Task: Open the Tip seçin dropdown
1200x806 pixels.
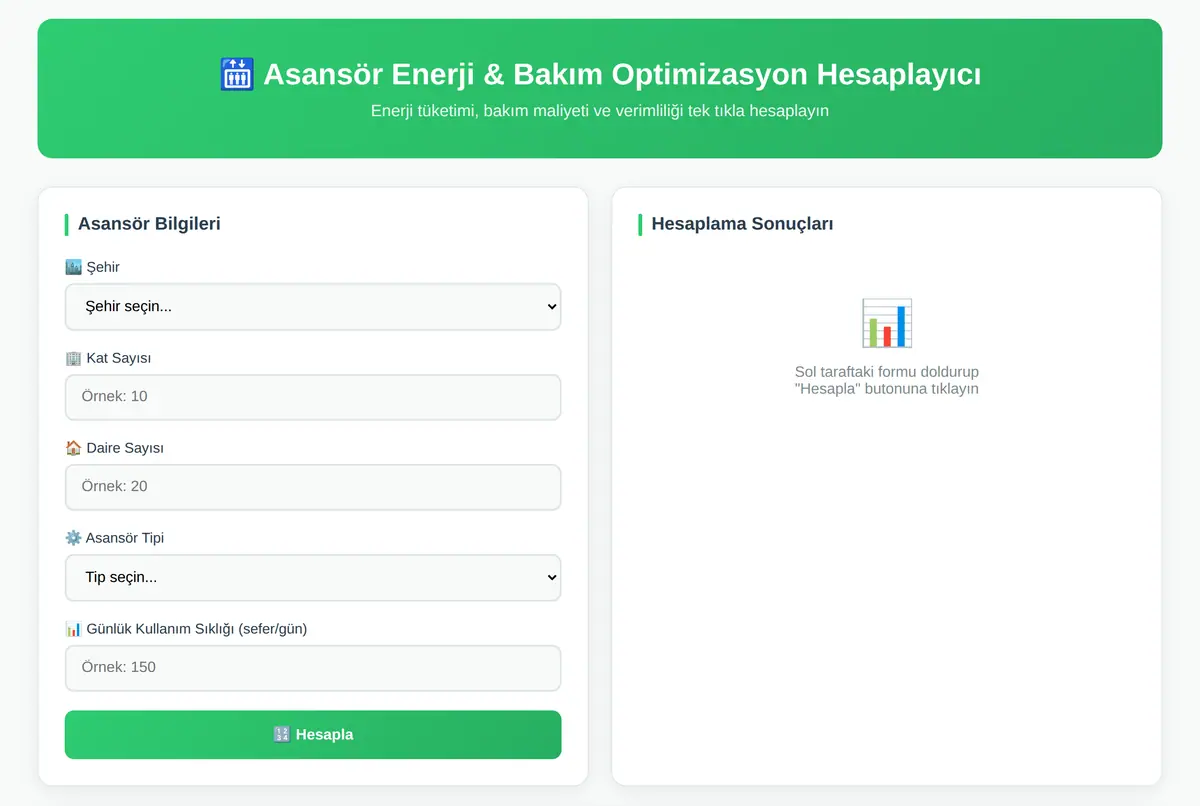Action: [x=313, y=577]
